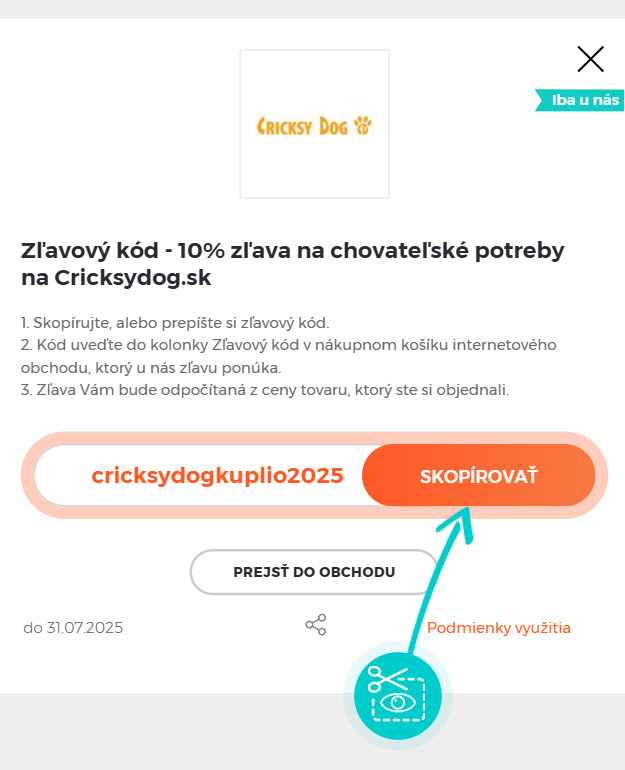This screenshot has width=625, height=770.
Task: Click the Cricksy Dog logo
Action: (314, 124)
